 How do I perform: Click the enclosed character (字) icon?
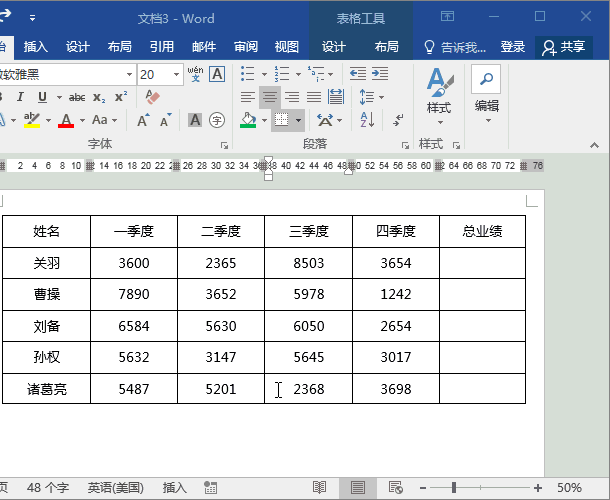pyautogui.click(x=217, y=120)
